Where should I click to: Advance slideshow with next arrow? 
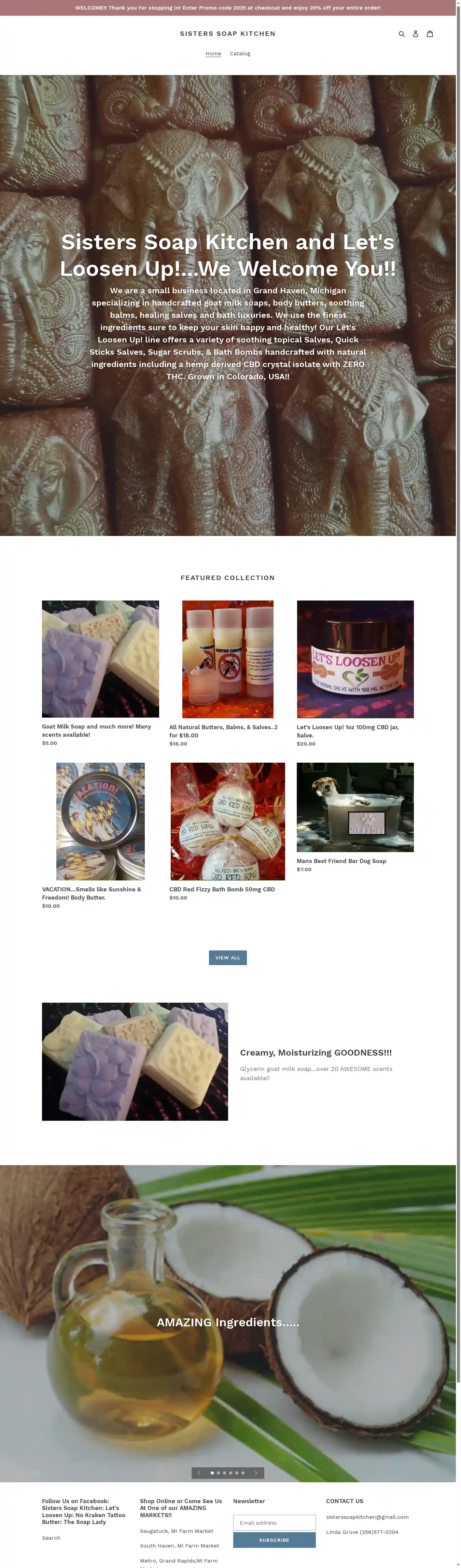[256, 1473]
